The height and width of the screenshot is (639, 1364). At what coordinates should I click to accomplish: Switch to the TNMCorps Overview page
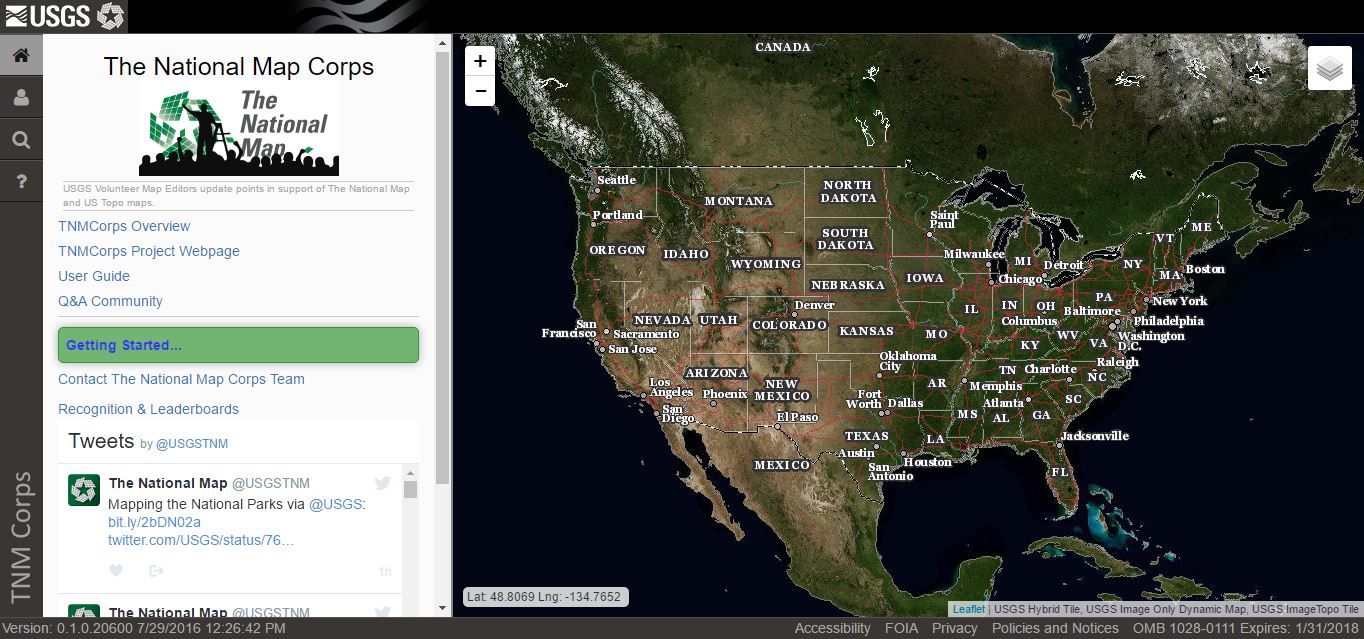(x=123, y=226)
